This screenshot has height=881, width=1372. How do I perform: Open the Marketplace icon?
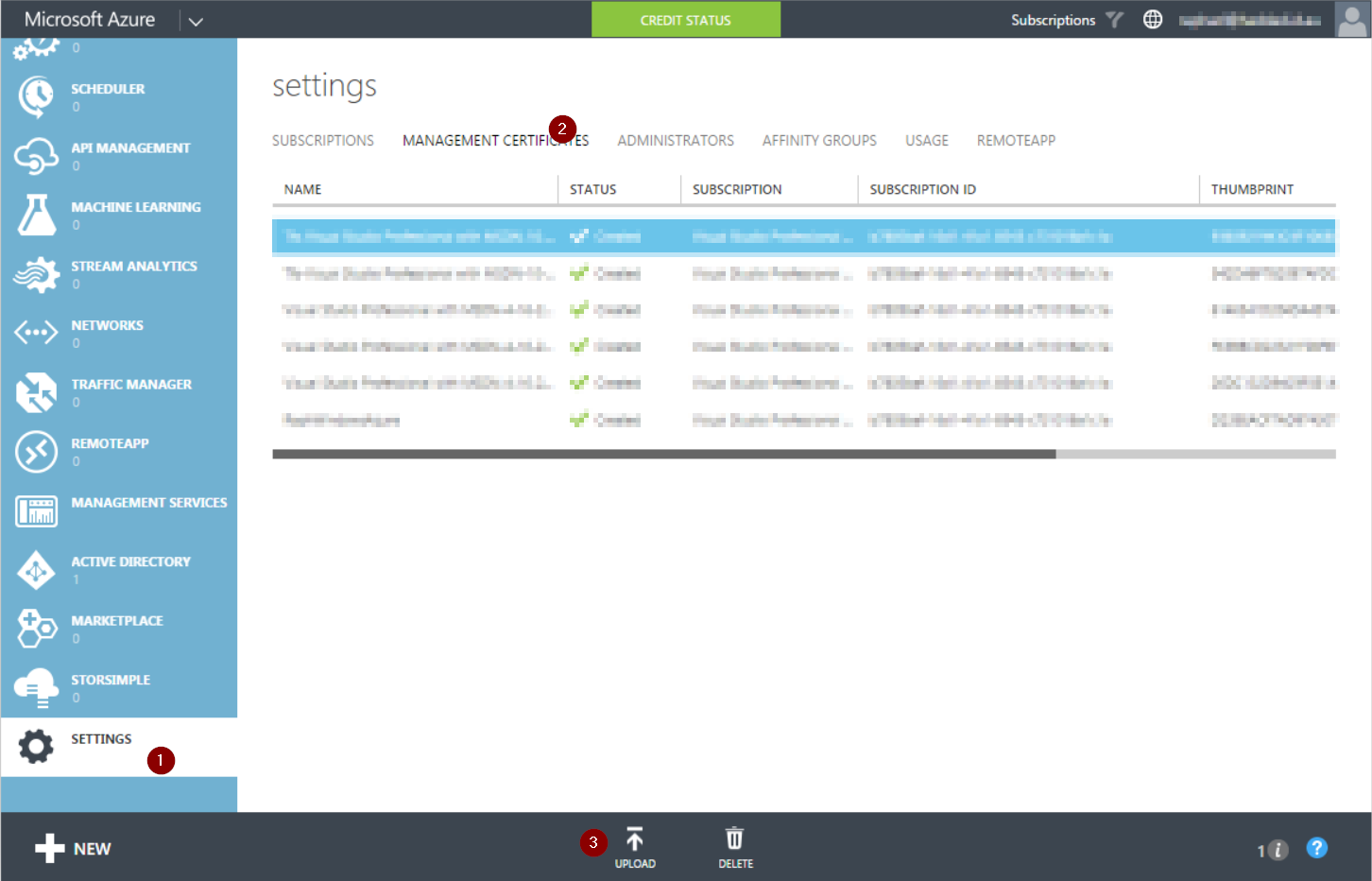pyautogui.click(x=36, y=629)
